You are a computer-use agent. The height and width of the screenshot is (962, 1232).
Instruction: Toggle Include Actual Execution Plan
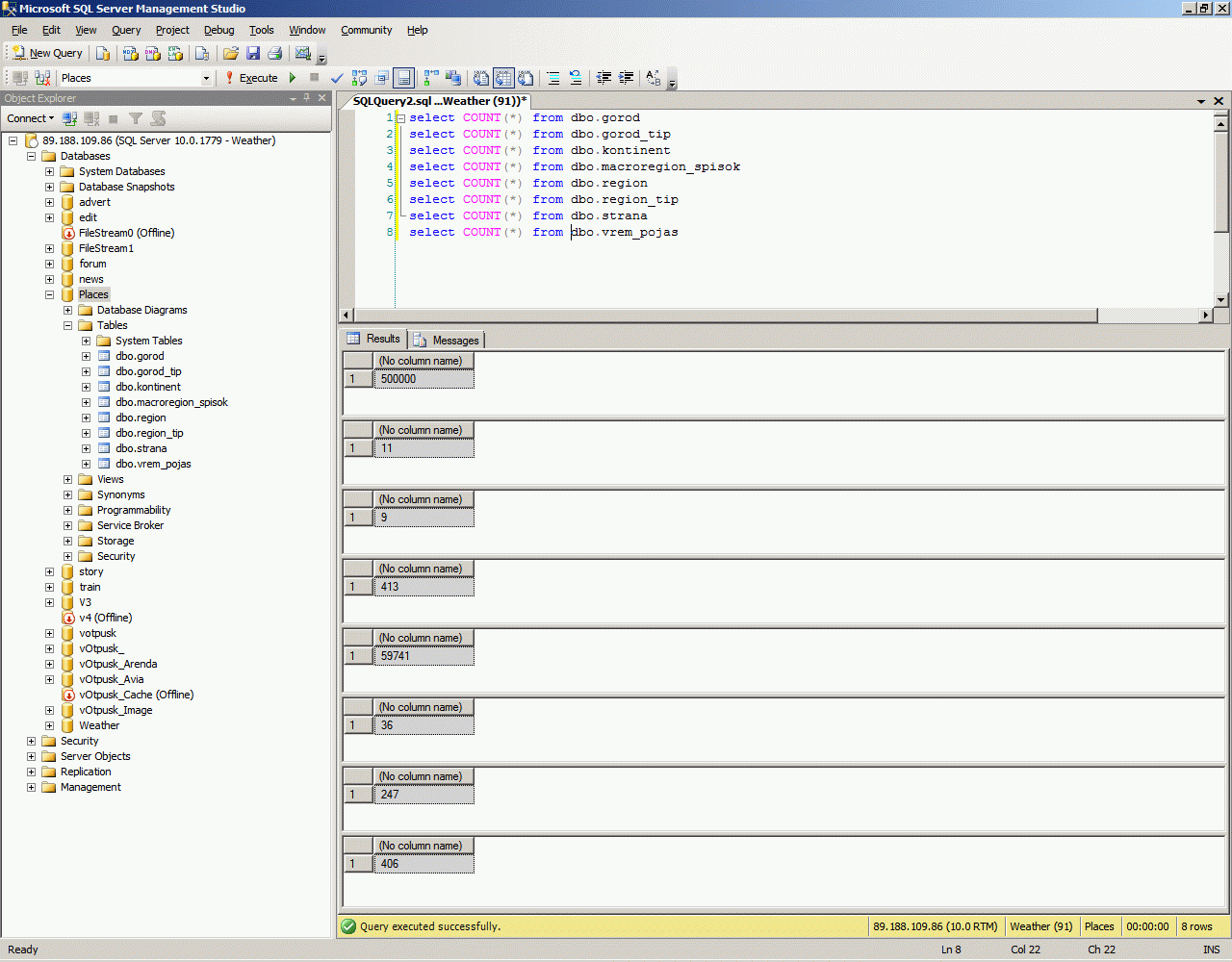pyautogui.click(x=431, y=78)
